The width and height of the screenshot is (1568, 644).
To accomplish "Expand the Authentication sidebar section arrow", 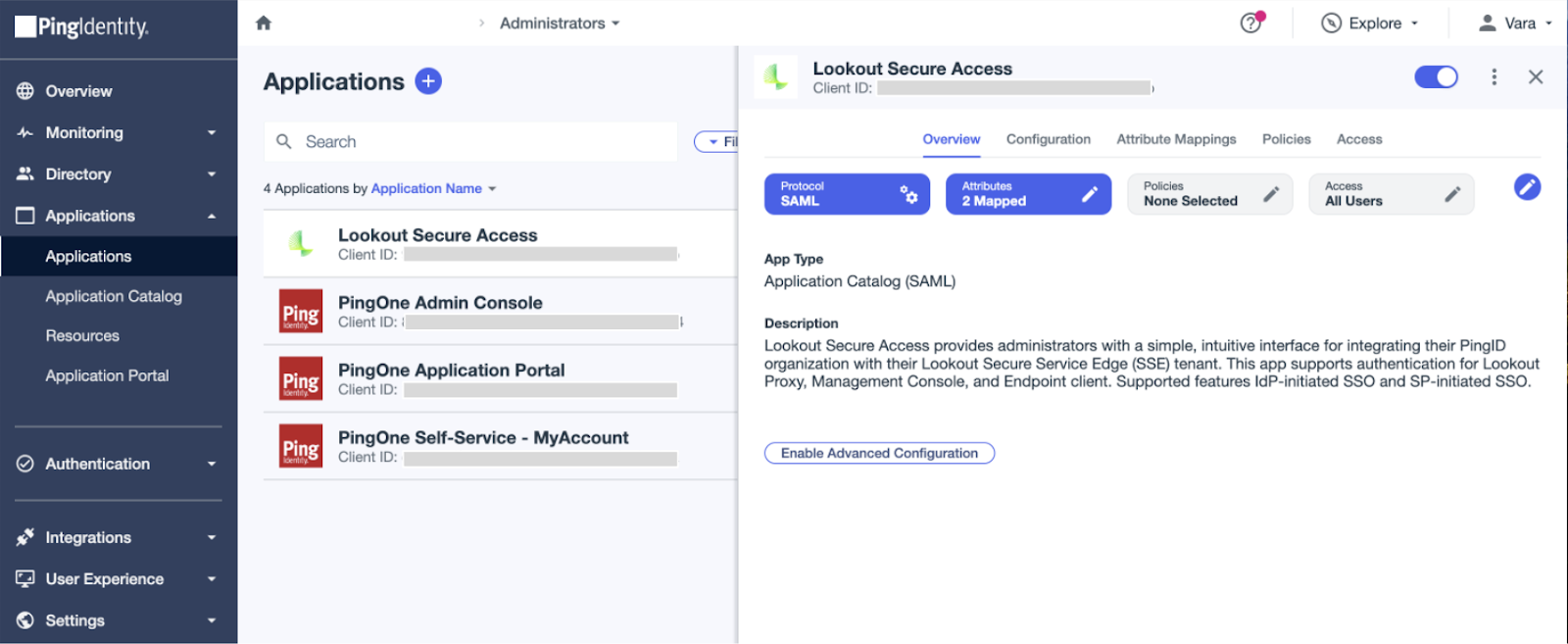I will click(212, 464).
